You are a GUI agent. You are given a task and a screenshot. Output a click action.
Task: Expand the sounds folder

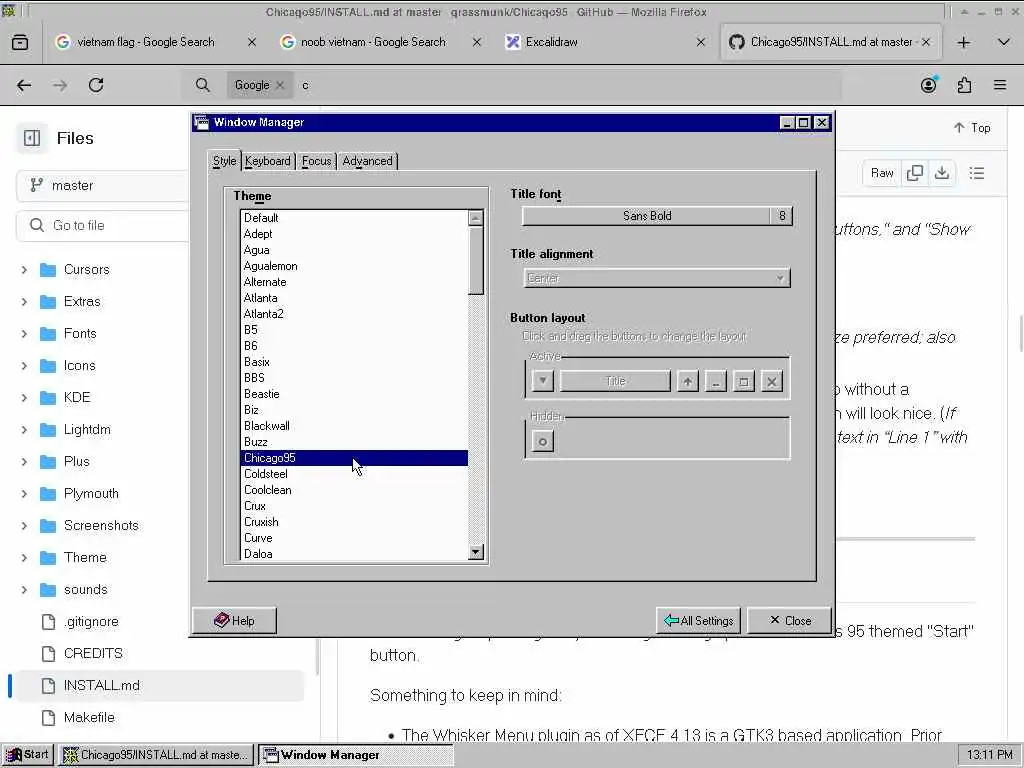(x=24, y=590)
